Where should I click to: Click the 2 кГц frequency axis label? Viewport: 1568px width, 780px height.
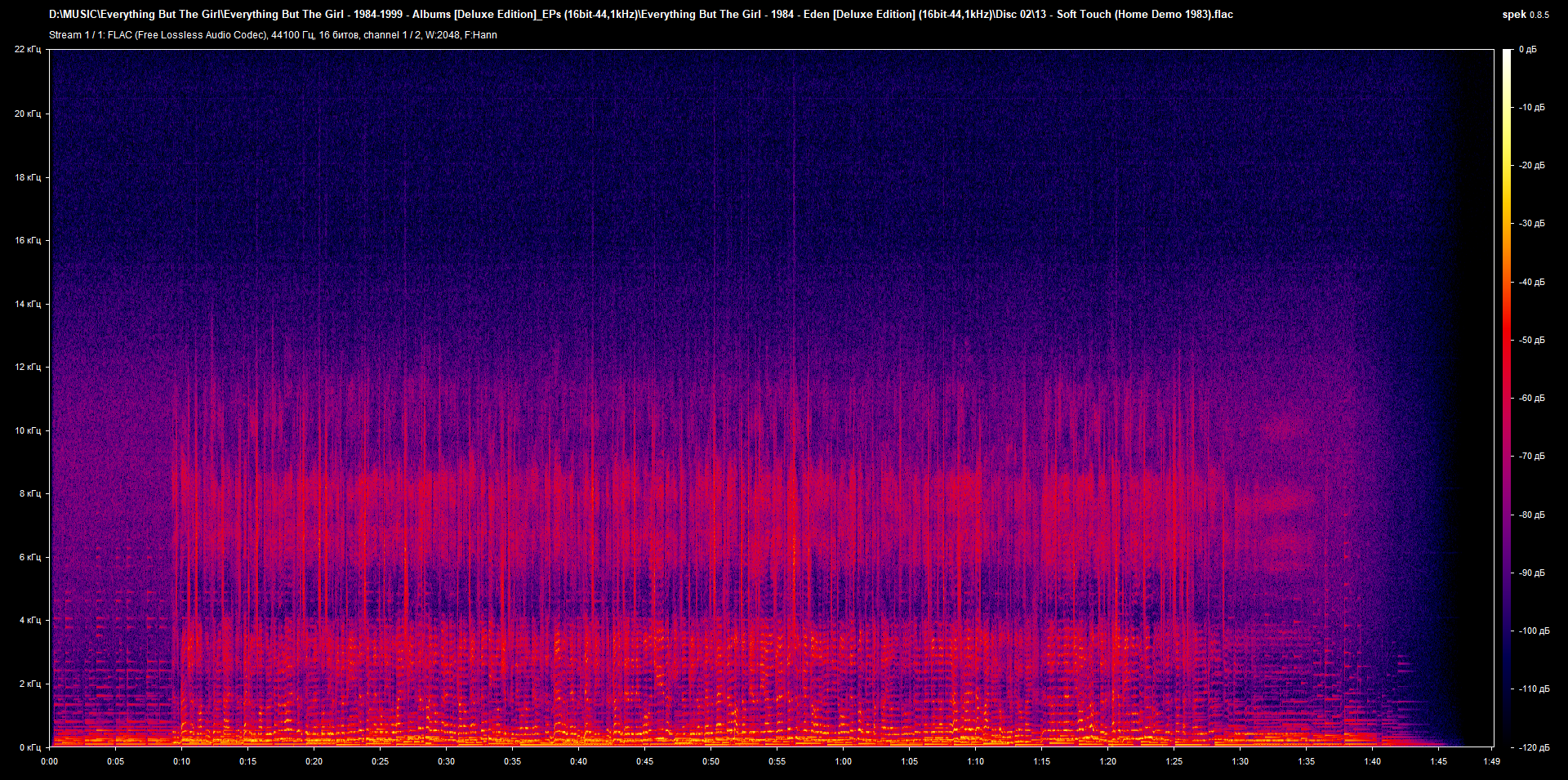[x=30, y=684]
